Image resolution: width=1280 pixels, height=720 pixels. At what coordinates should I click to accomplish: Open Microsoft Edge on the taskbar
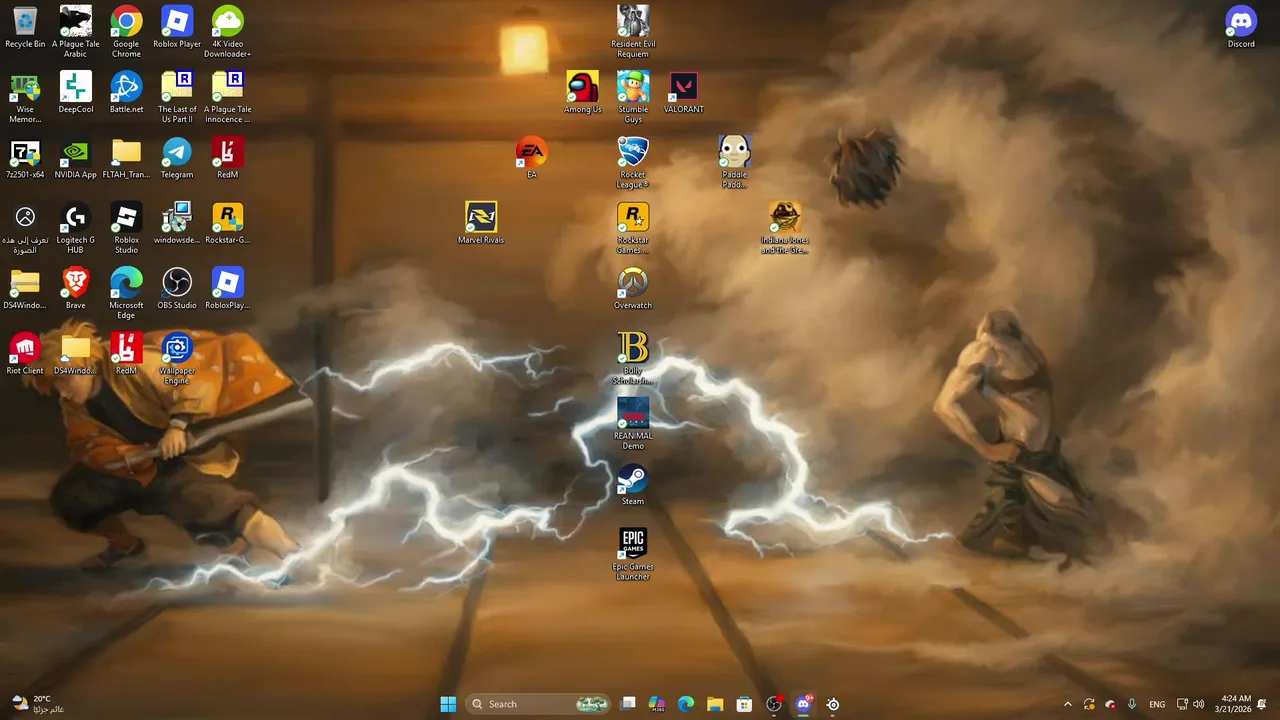click(686, 704)
